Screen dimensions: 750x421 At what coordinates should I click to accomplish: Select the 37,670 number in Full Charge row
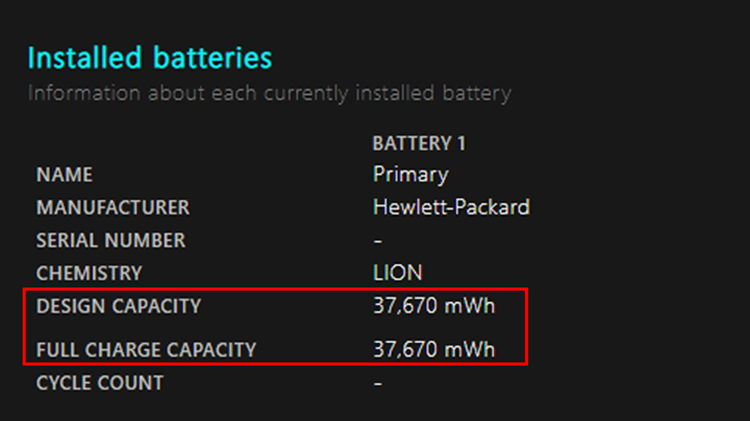pyautogui.click(x=404, y=349)
